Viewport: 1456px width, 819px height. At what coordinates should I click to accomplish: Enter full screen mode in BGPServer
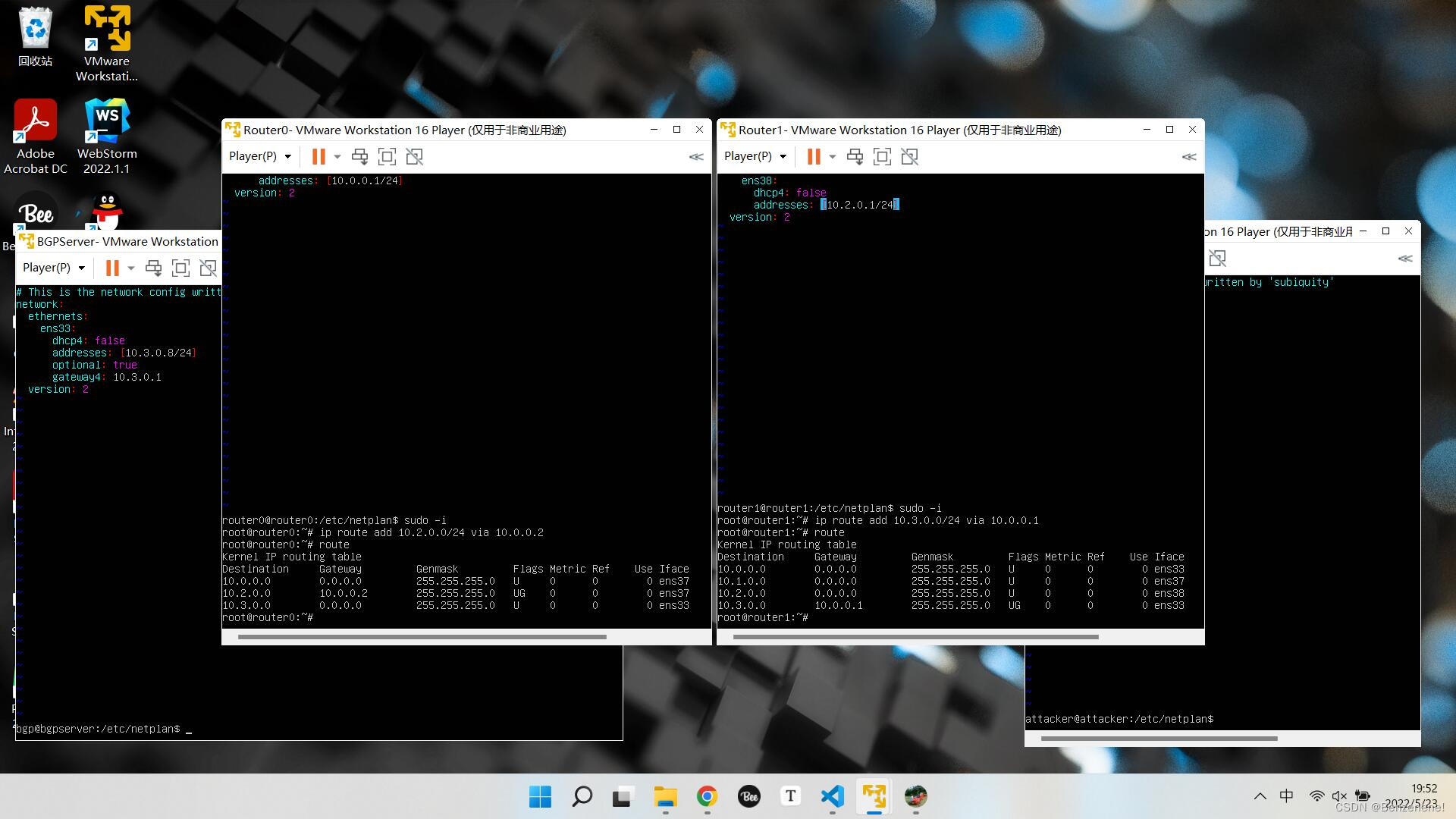coord(180,268)
